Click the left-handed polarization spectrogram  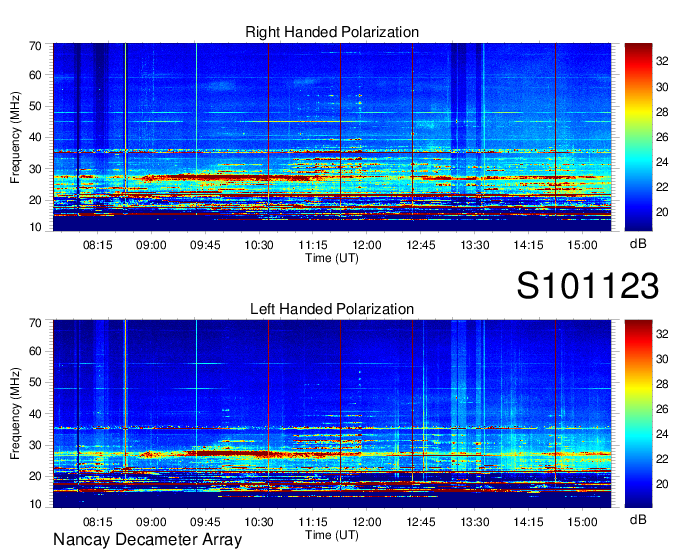[332, 413]
